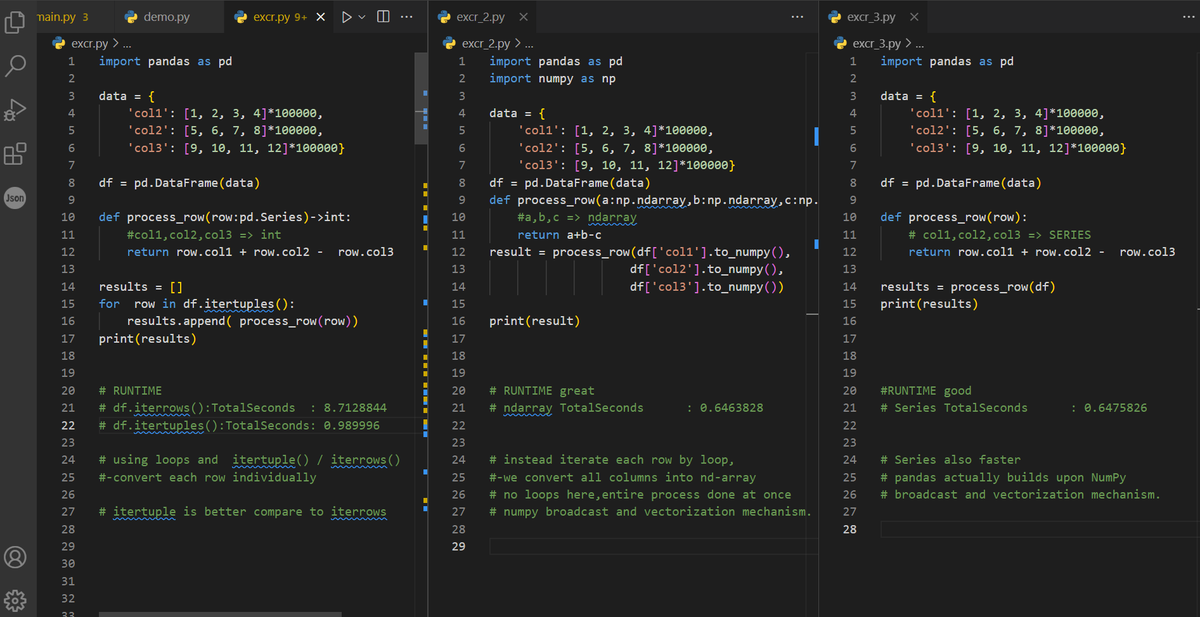Image resolution: width=1200 pixels, height=617 pixels.
Task: Click '# RUNTIME great' comment
Action: tap(541, 391)
